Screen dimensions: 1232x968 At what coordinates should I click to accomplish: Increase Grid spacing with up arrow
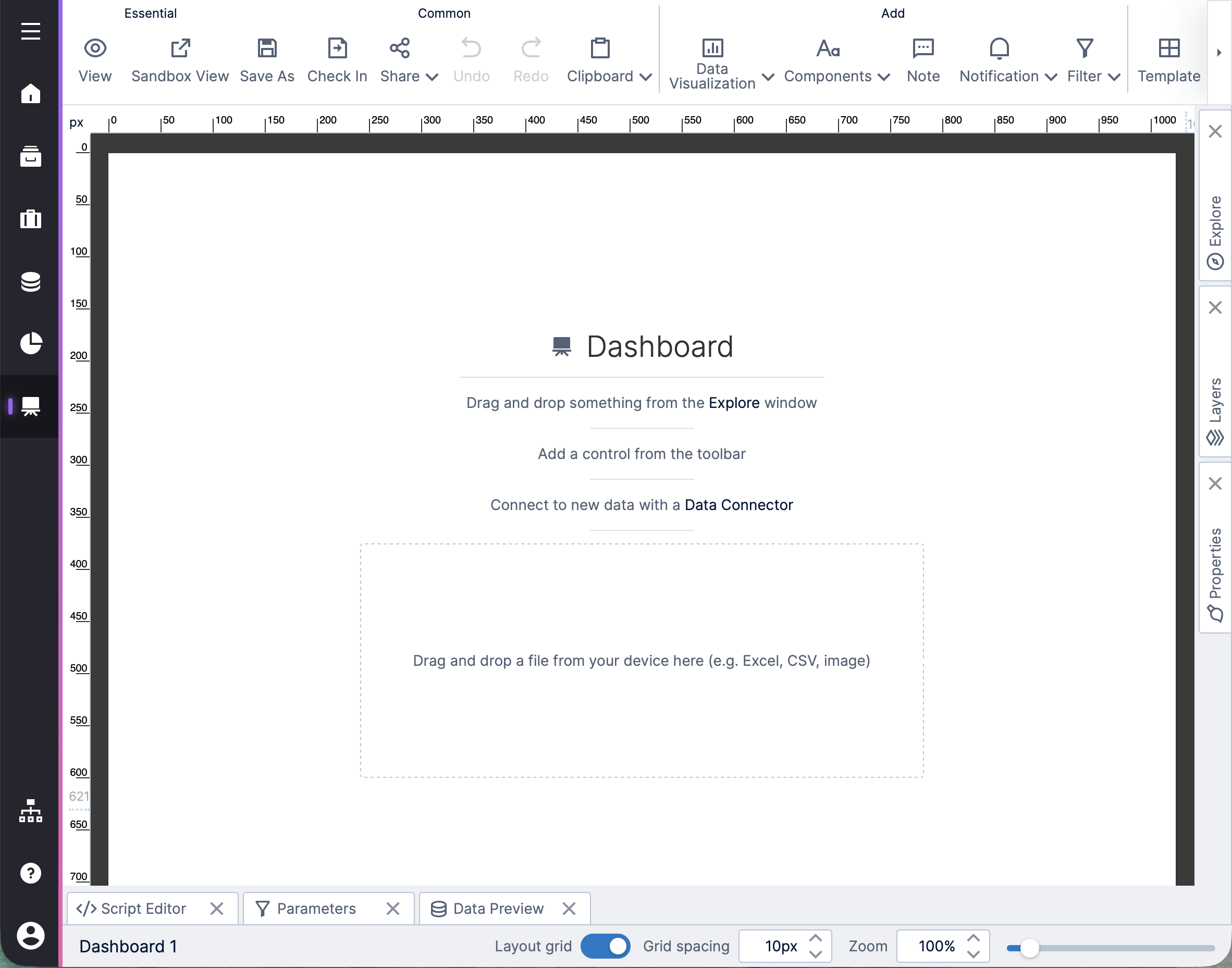(816, 938)
